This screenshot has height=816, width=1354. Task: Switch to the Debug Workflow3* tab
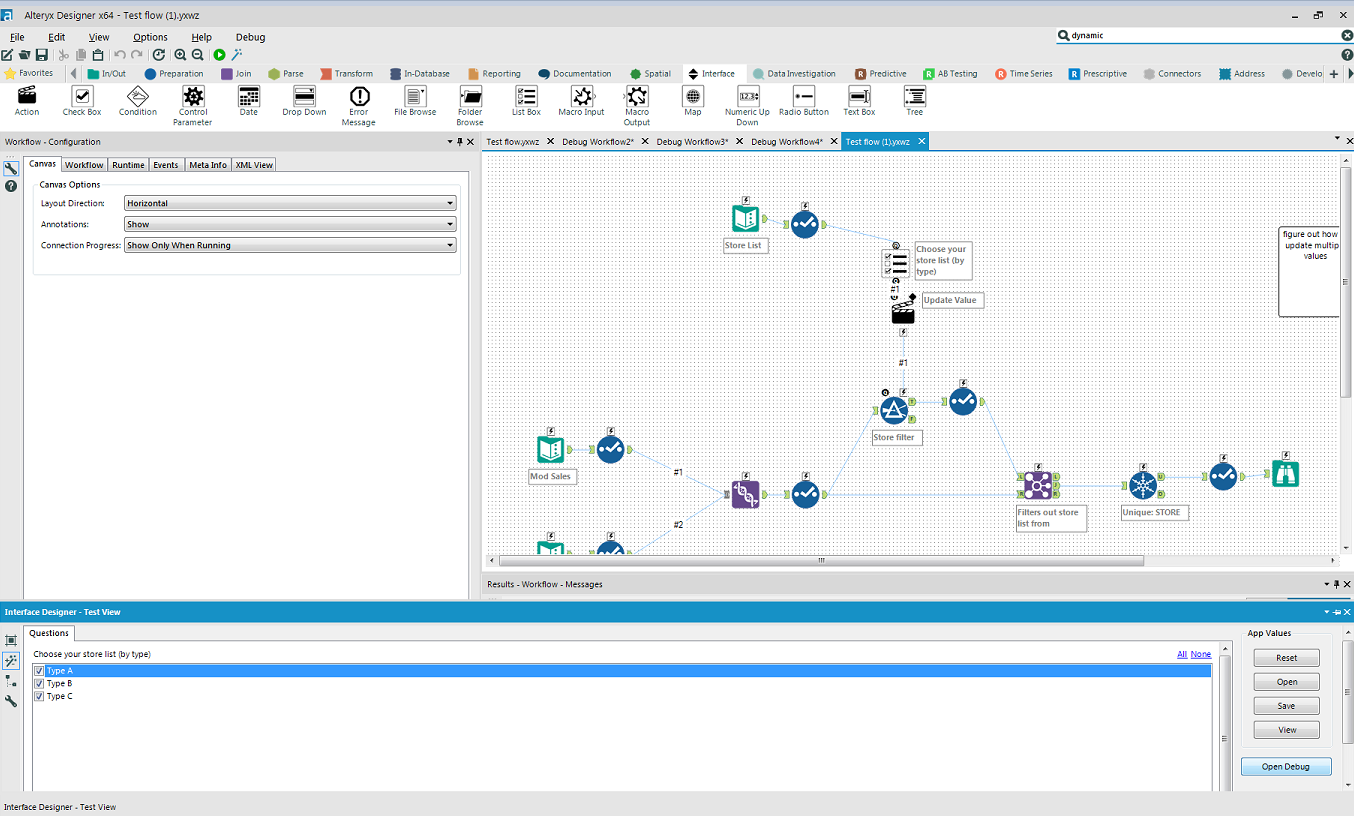[x=692, y=142]
